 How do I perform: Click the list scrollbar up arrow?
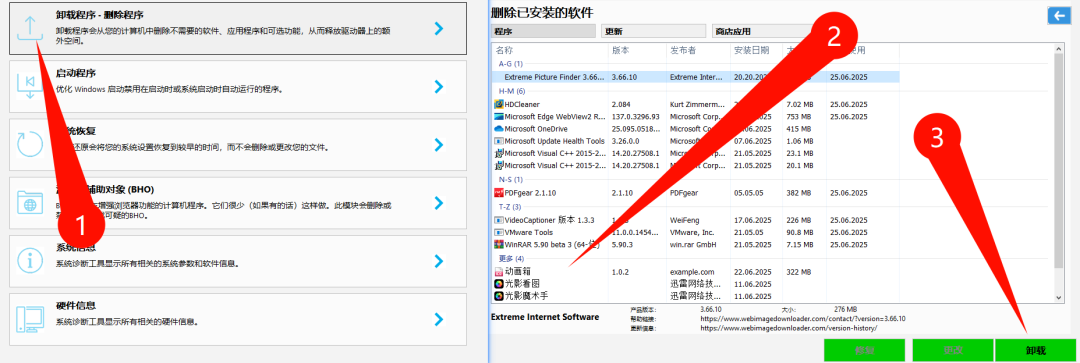point(1059,50)
